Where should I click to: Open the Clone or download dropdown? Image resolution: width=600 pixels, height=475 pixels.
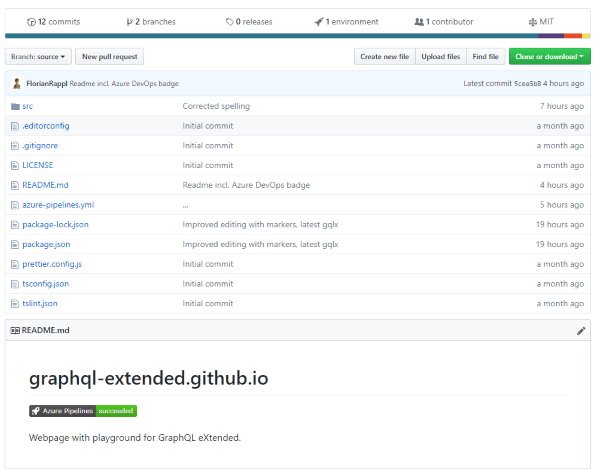549,57
